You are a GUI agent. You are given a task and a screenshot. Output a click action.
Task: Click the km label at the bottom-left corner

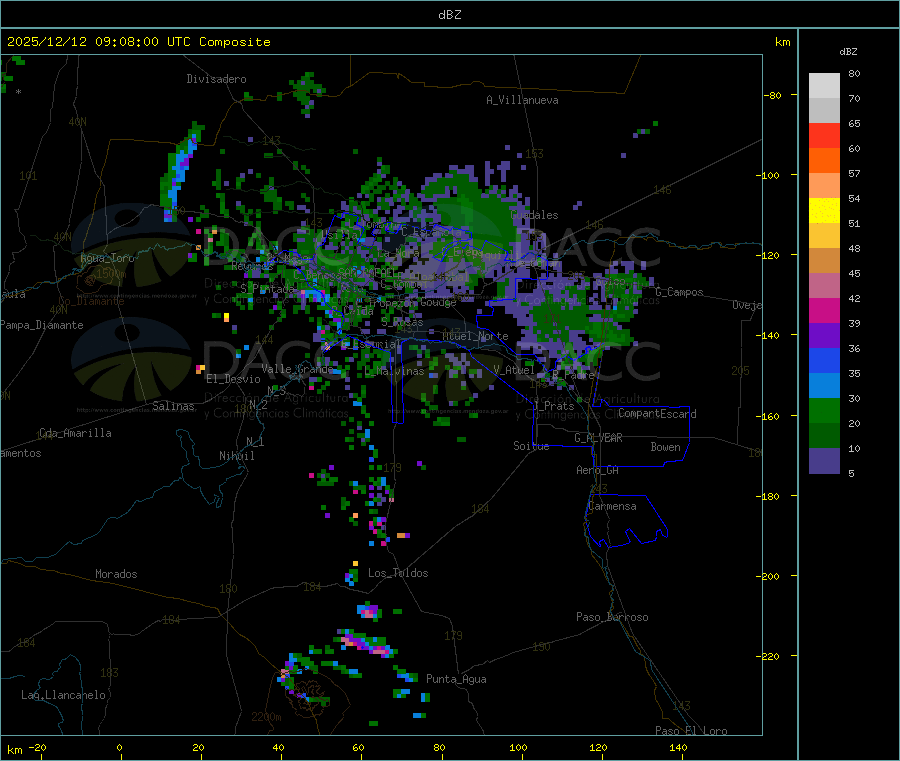click(x=14, y=750)
